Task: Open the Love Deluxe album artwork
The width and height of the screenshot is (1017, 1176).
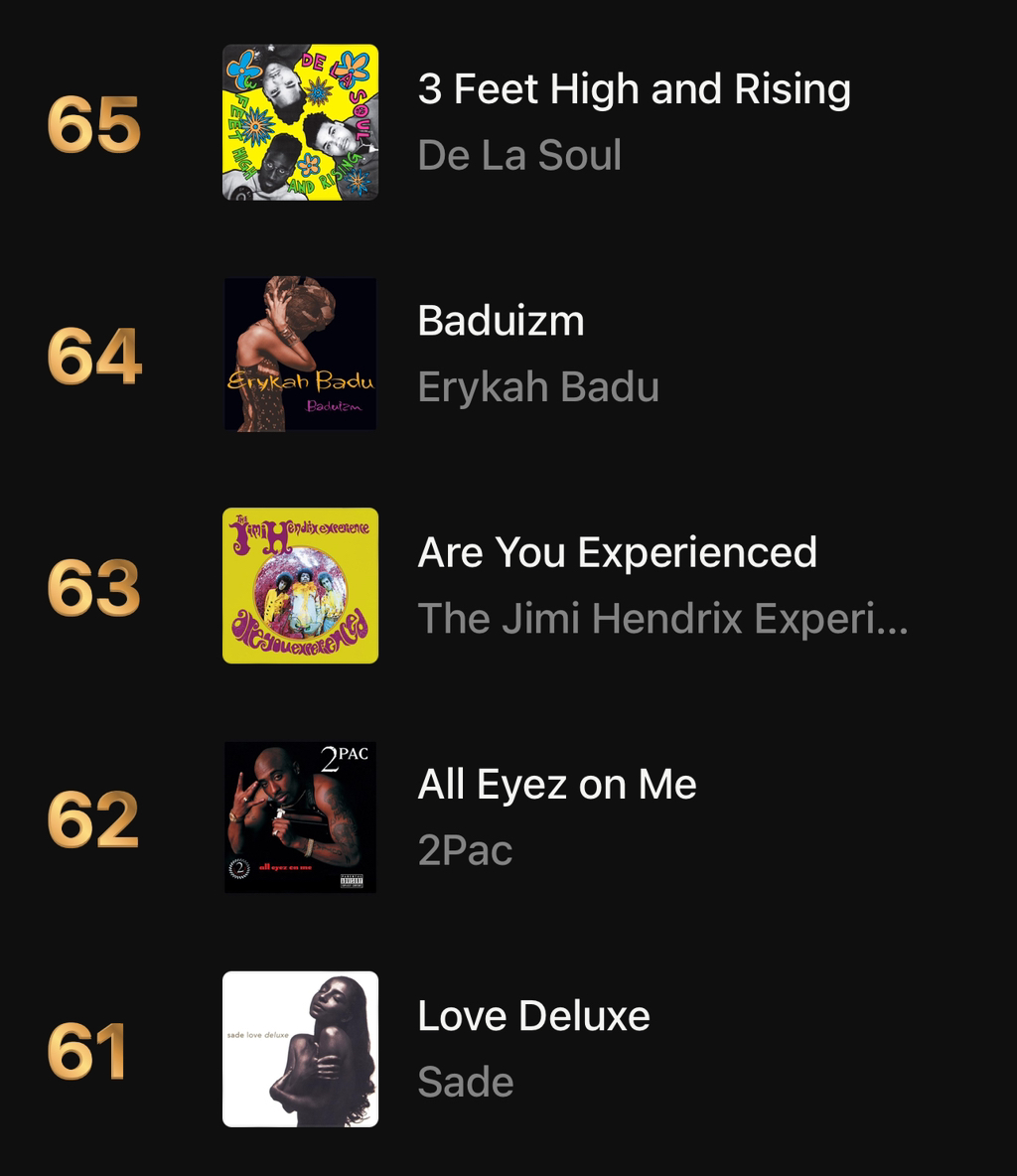Action: coord(300,1049)
